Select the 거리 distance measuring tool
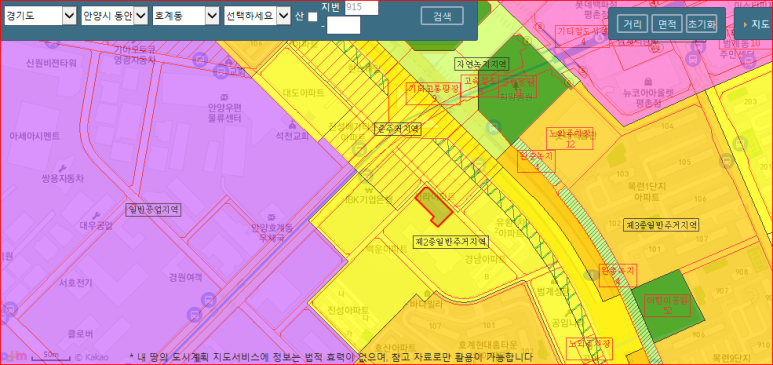This screenshot has width=773, height=365. pyautogui.click(x=632, y=24)
